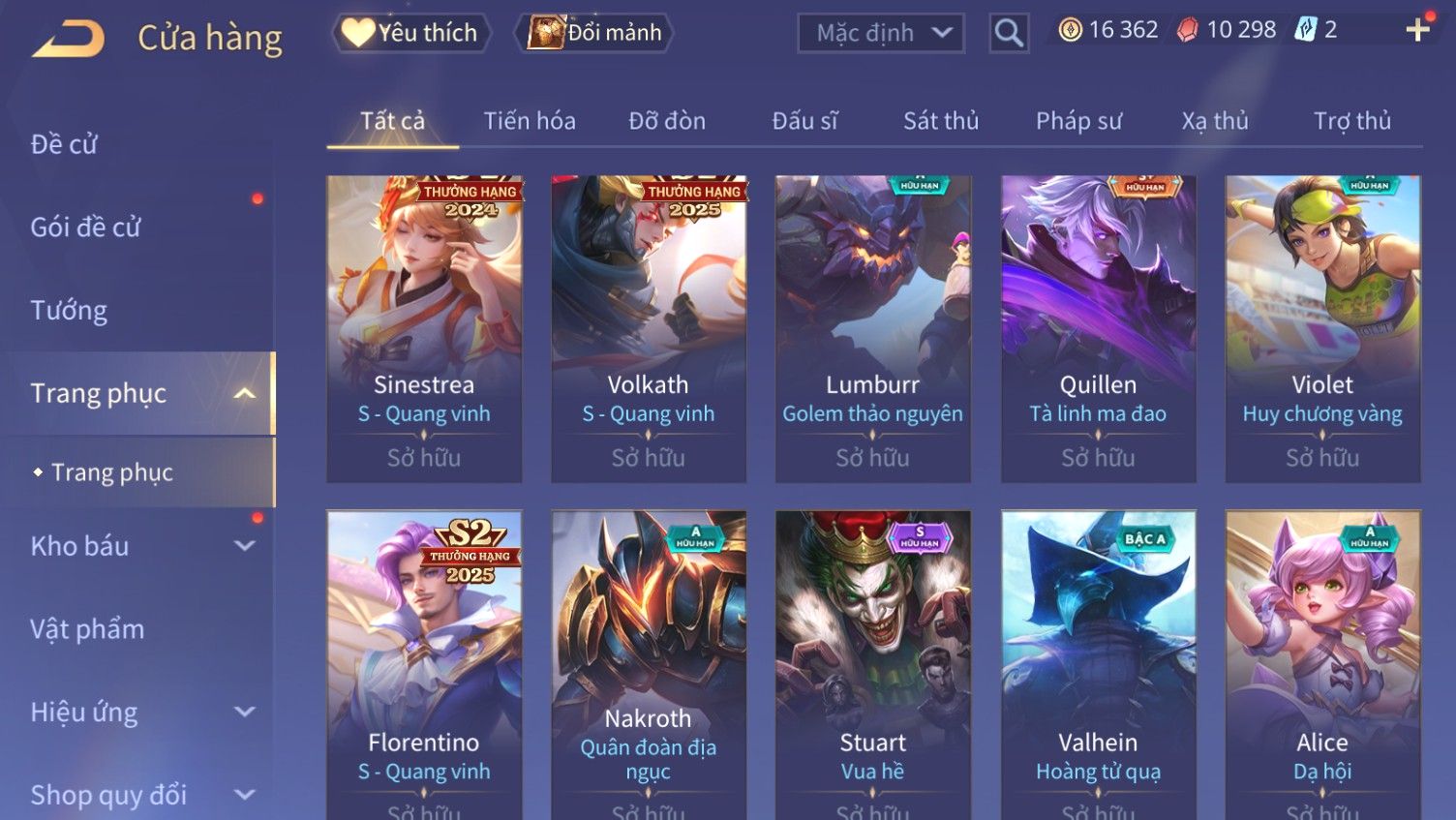Click the Đổi mảnh fragment chest icon
This screenshot has width=1456, height=820.
pyautogui.click(x=546, y=32)
